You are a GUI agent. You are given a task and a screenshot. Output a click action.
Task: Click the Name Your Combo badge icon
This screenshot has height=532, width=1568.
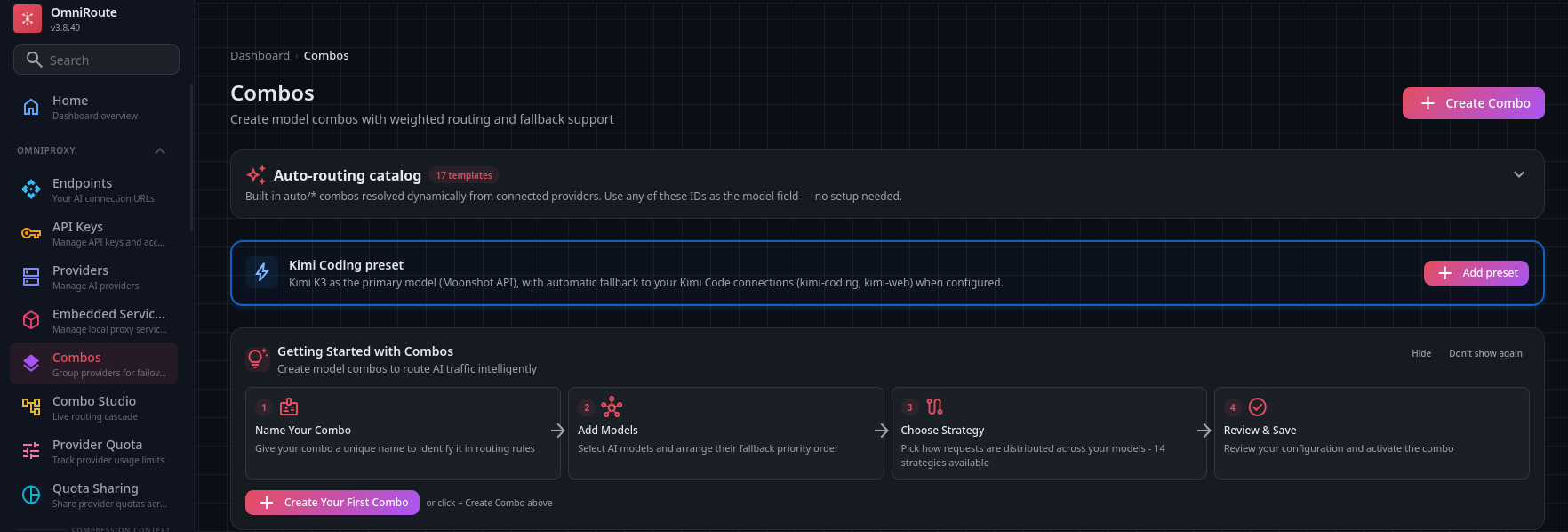pyautogui.click(x=289, y=407)
